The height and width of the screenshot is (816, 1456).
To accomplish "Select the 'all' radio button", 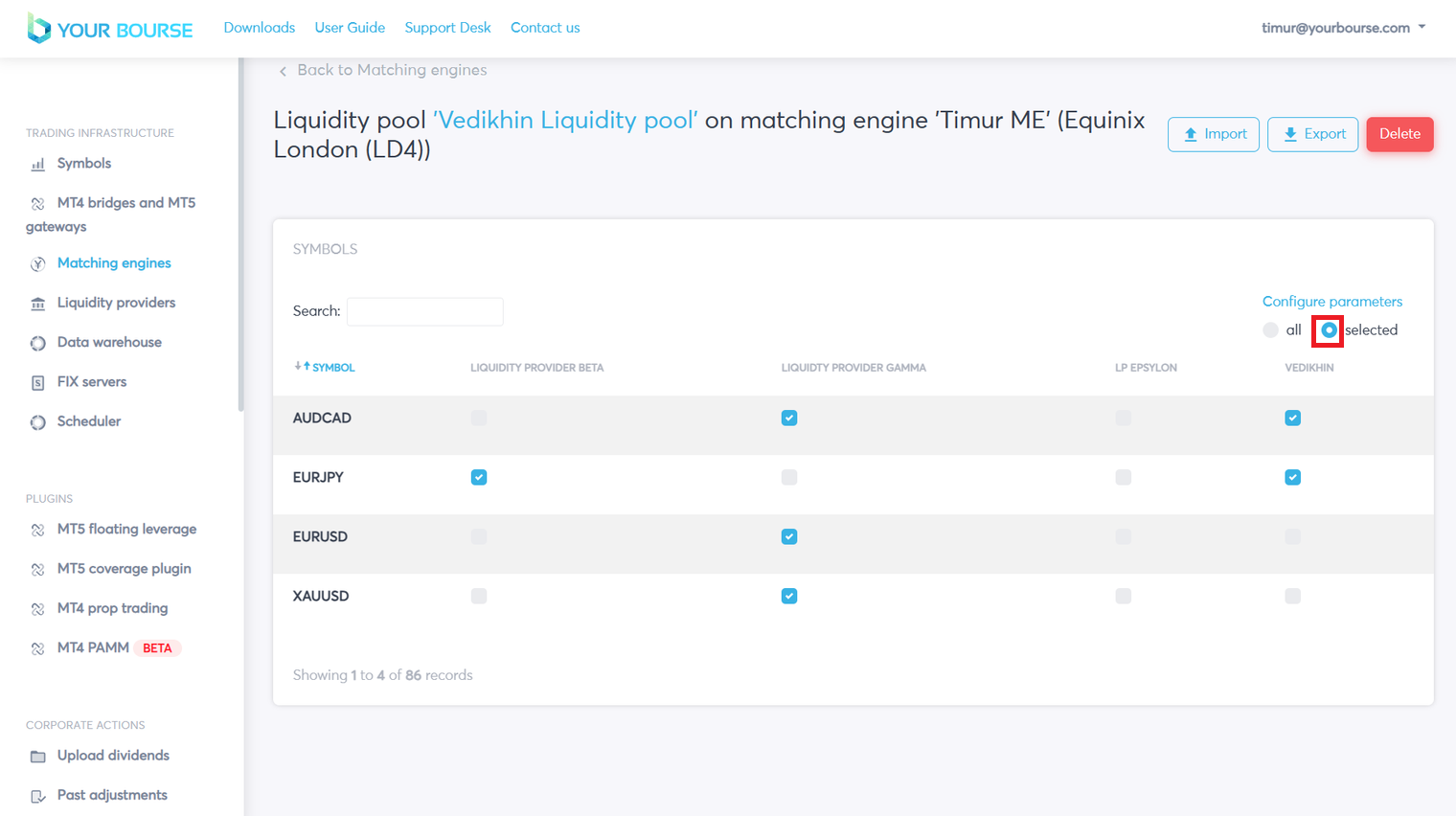I will tap(1270, 330).
